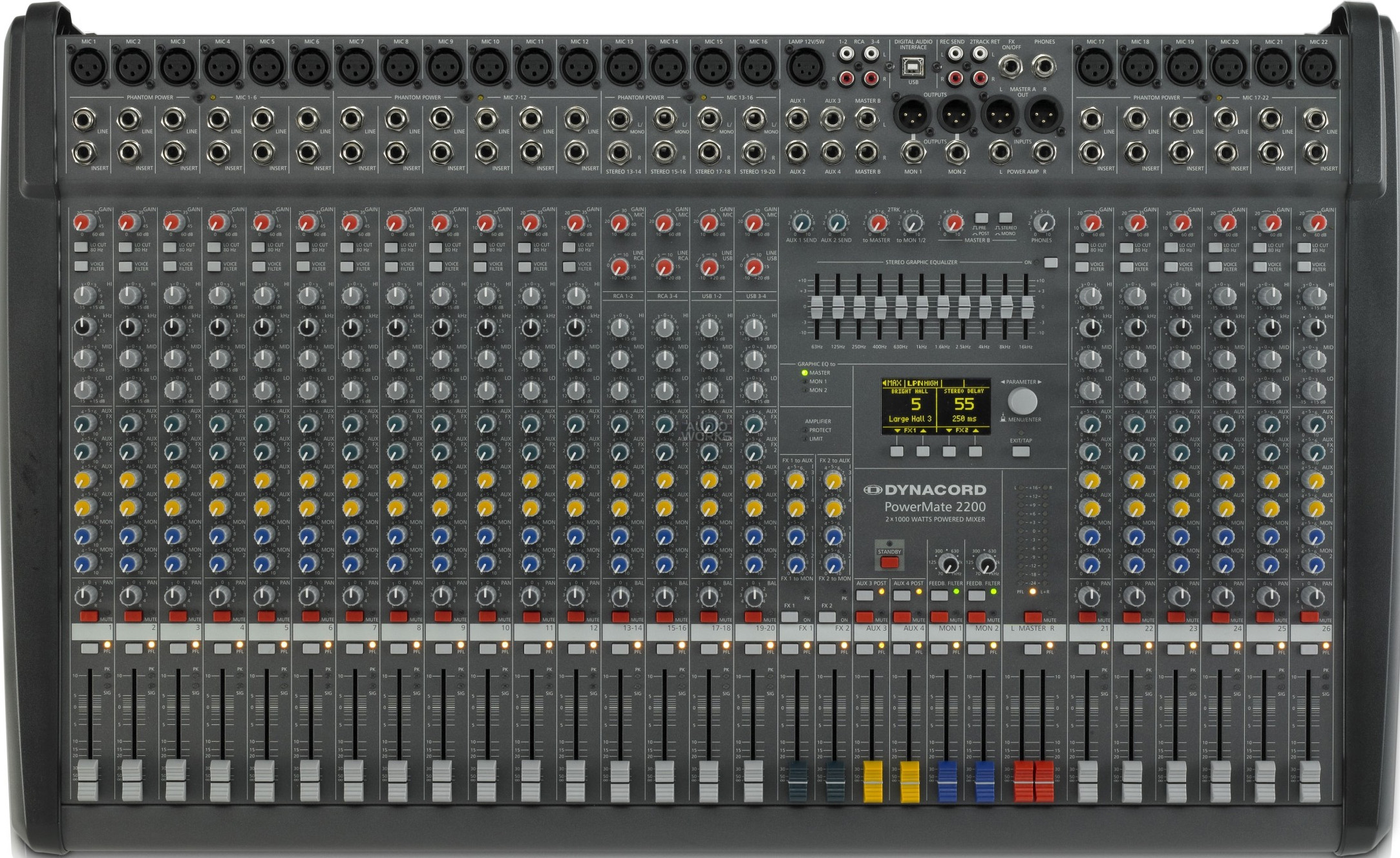This screenshot has height=858, width=1400.
Task: Toggle the Stereo Graphic Equalizer ON button
Action: click(1051, 263)
